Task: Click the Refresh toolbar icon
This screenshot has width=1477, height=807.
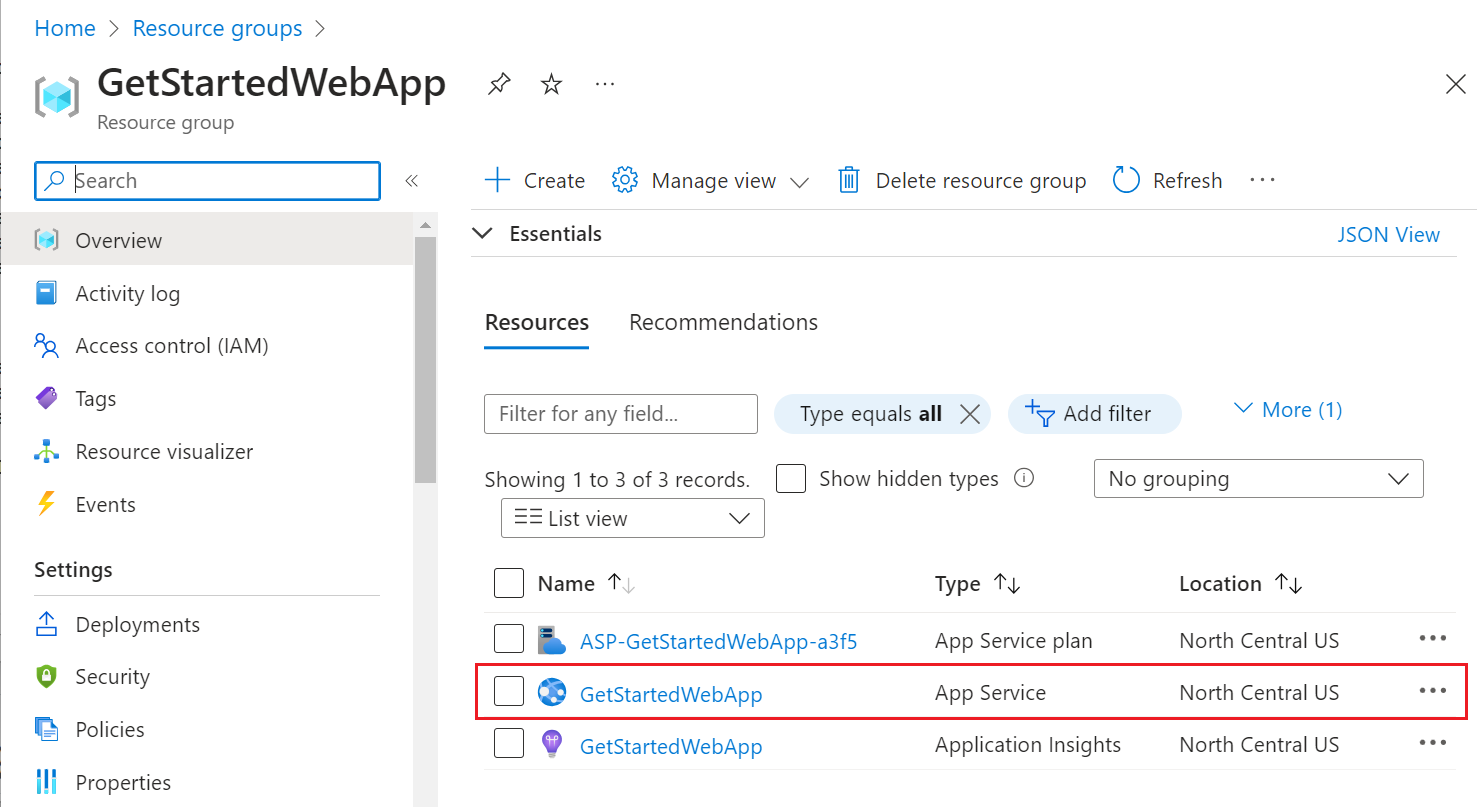Action: [1168, 180]
